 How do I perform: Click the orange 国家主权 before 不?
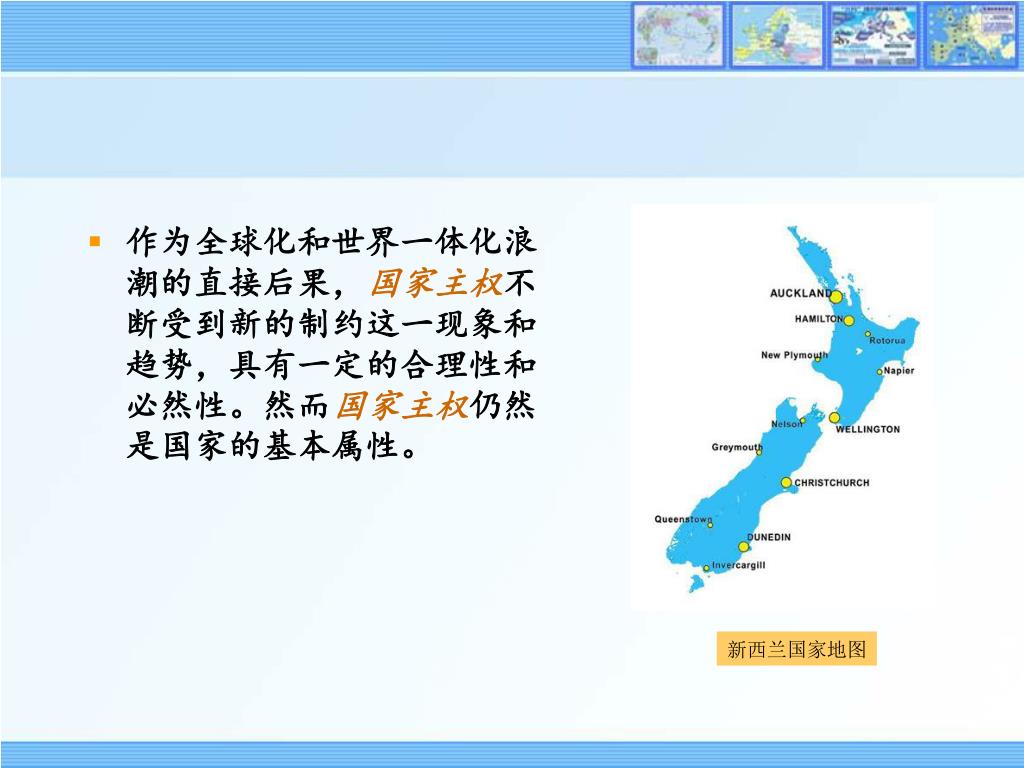[436, 283]
